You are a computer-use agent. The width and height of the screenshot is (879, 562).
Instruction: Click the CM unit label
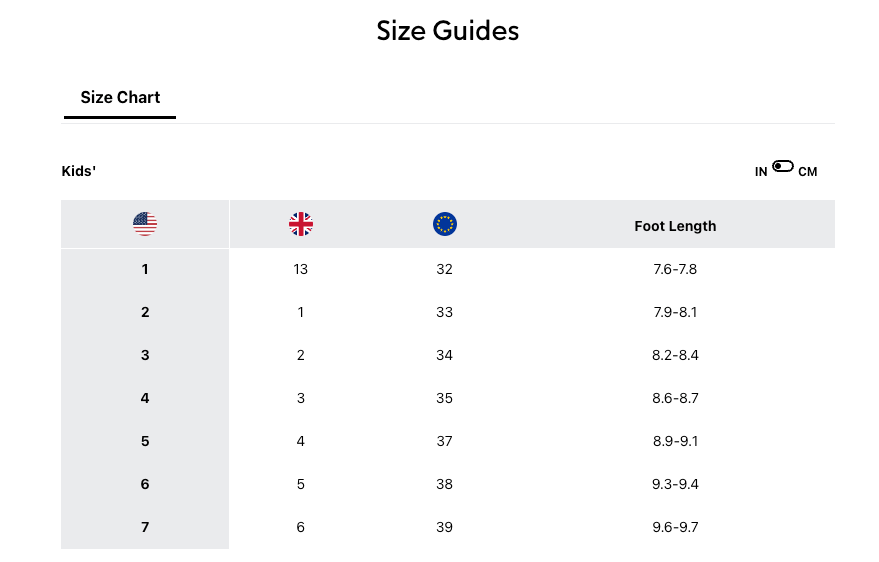click(x=808, y=172)
